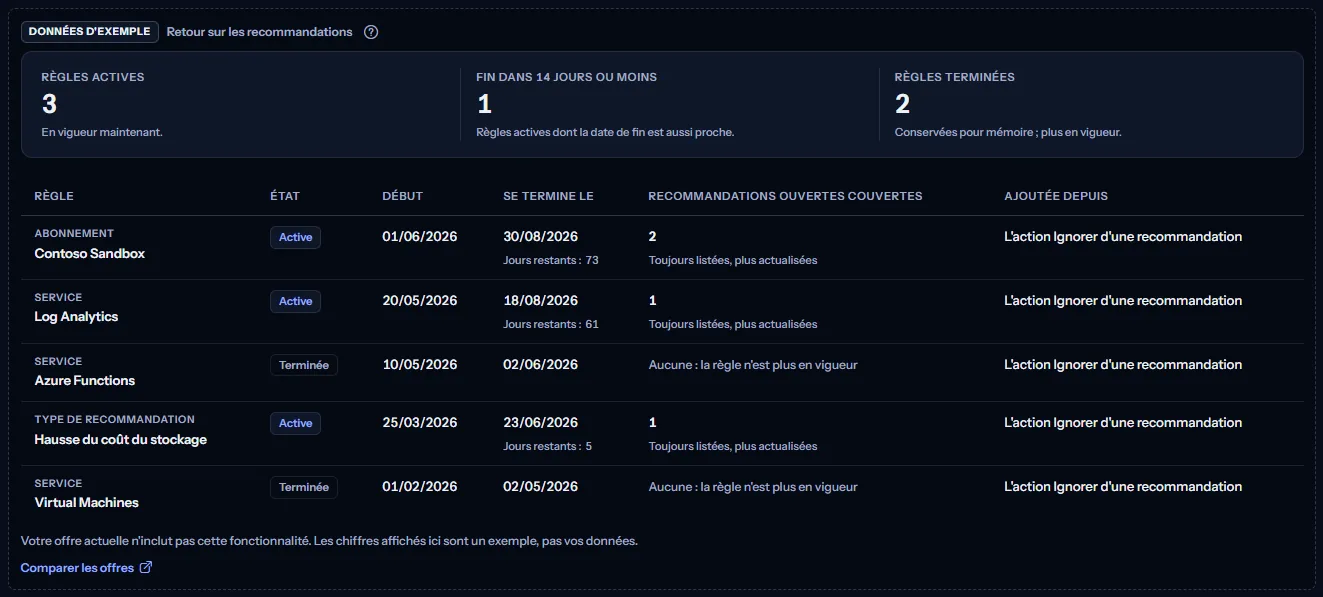Click the Active badge in the Log Analytics row
Image resolution: width=1323 pixels, height=597 pixels.
pos(295,301)
